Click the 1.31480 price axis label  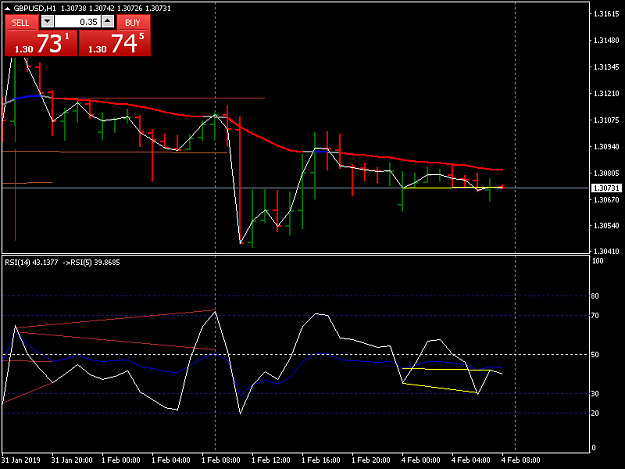pos(606,40)
